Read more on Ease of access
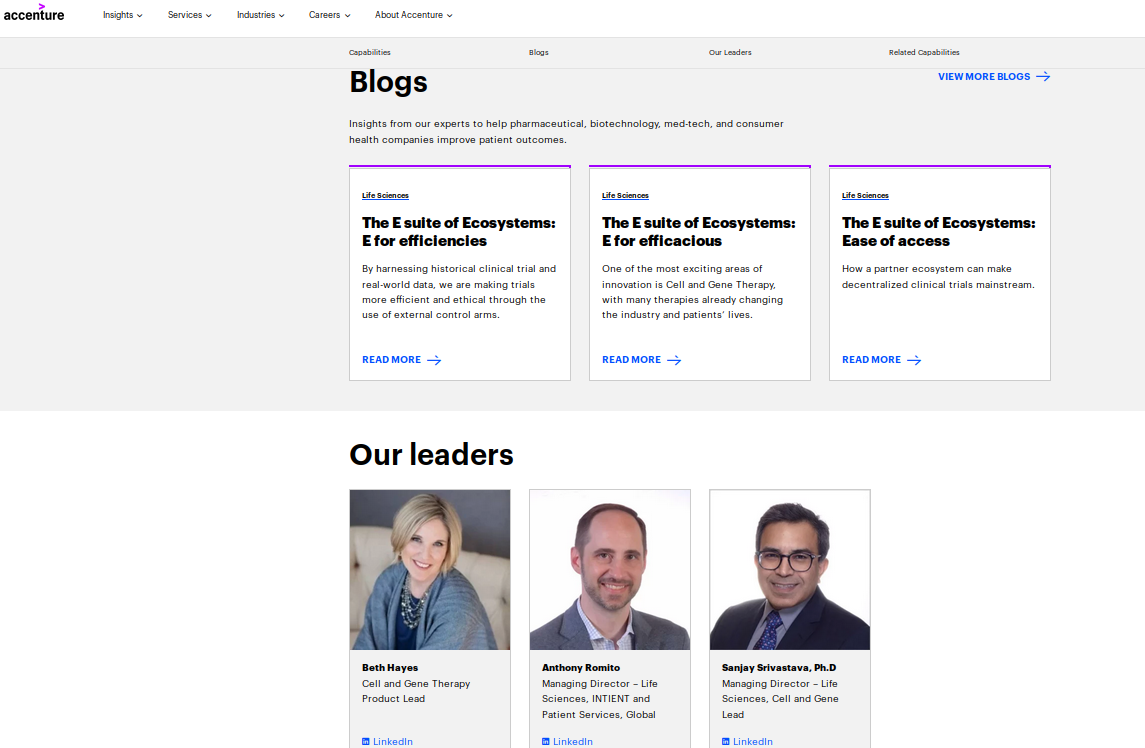 coord(881,360)
